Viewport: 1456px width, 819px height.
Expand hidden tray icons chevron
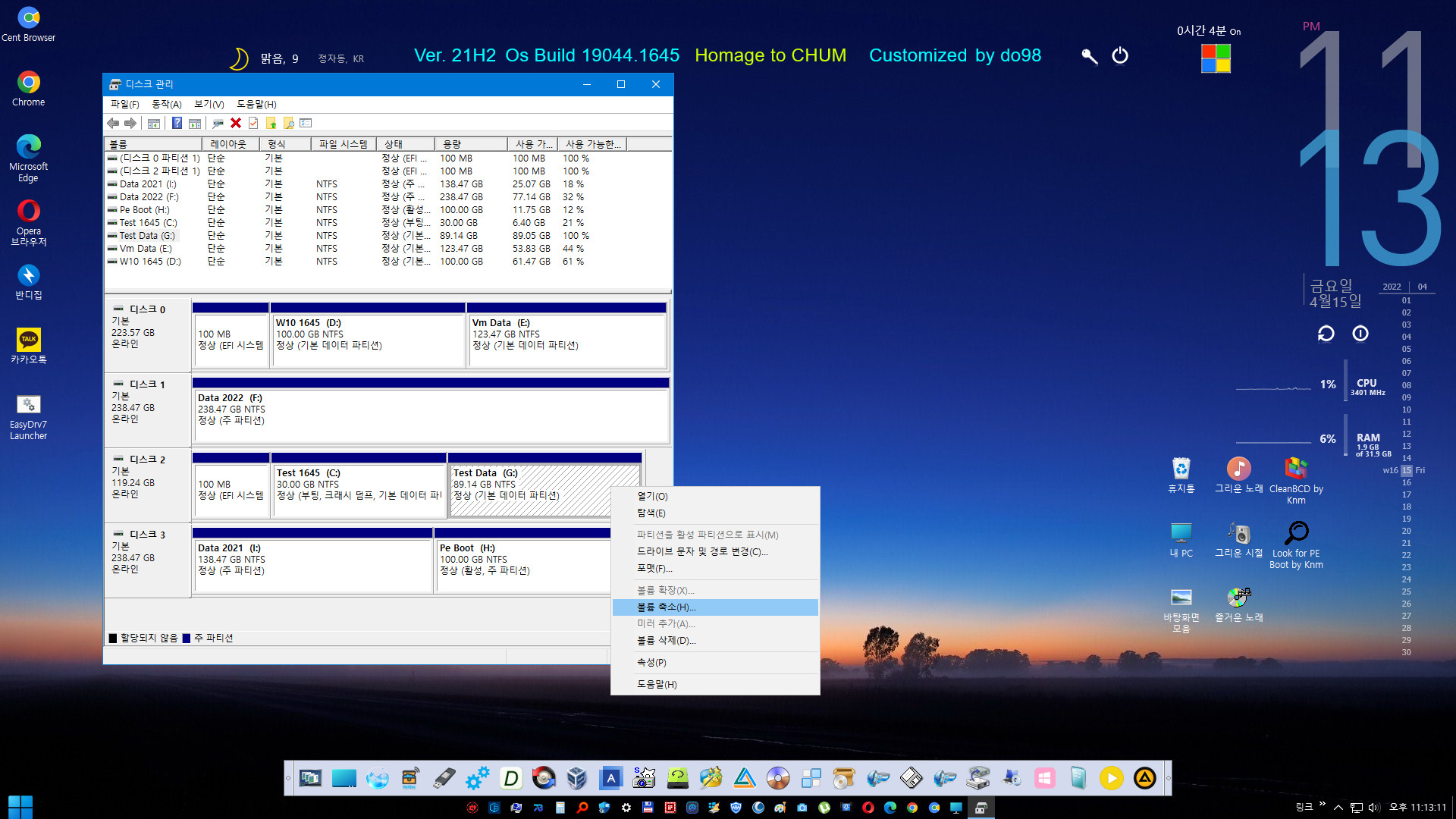point(1338,808)
